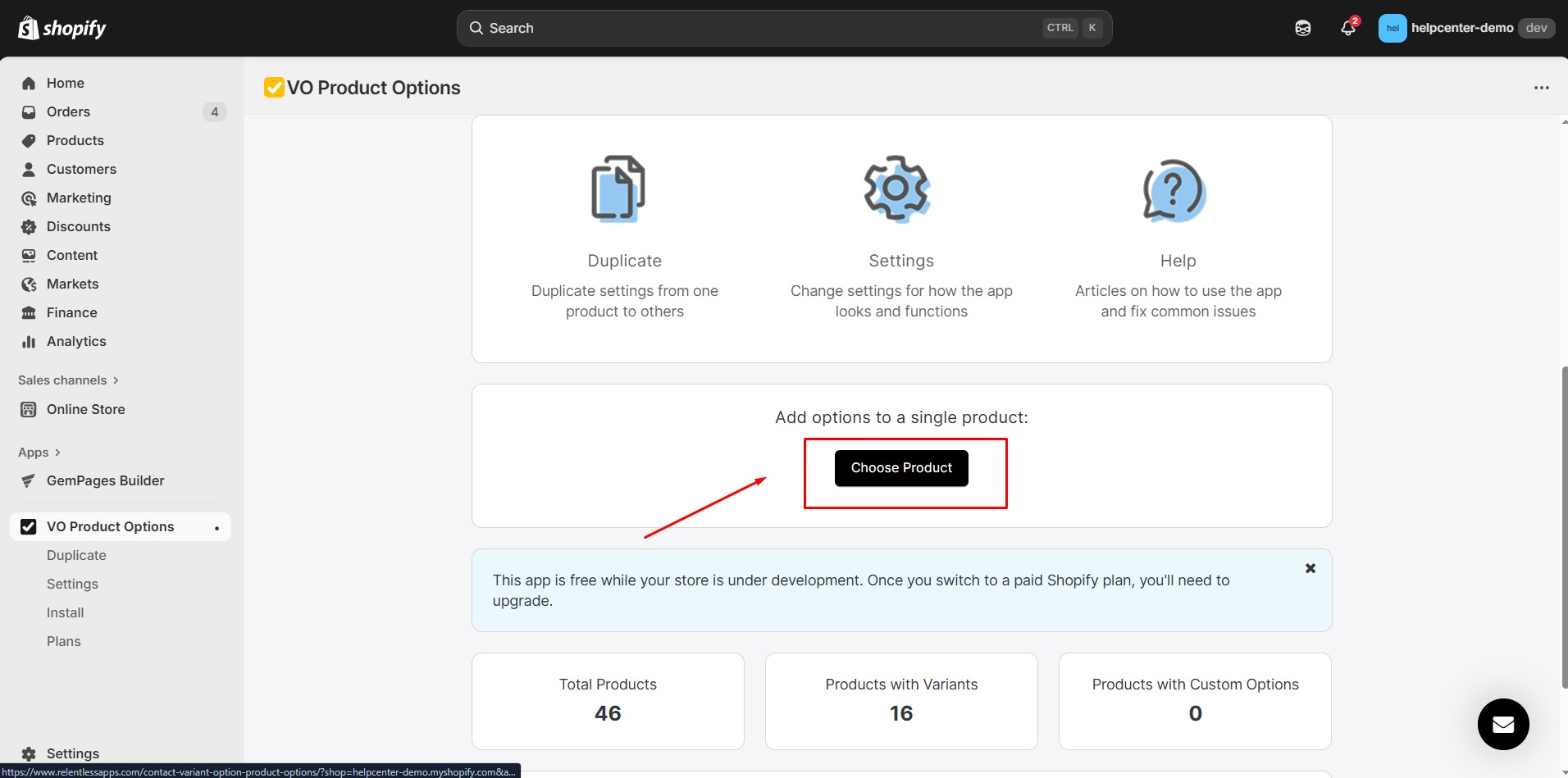Open the three-dot more actions menu
The height and width of the screenshot is (778, 1568).
(x=1541, y=88)
